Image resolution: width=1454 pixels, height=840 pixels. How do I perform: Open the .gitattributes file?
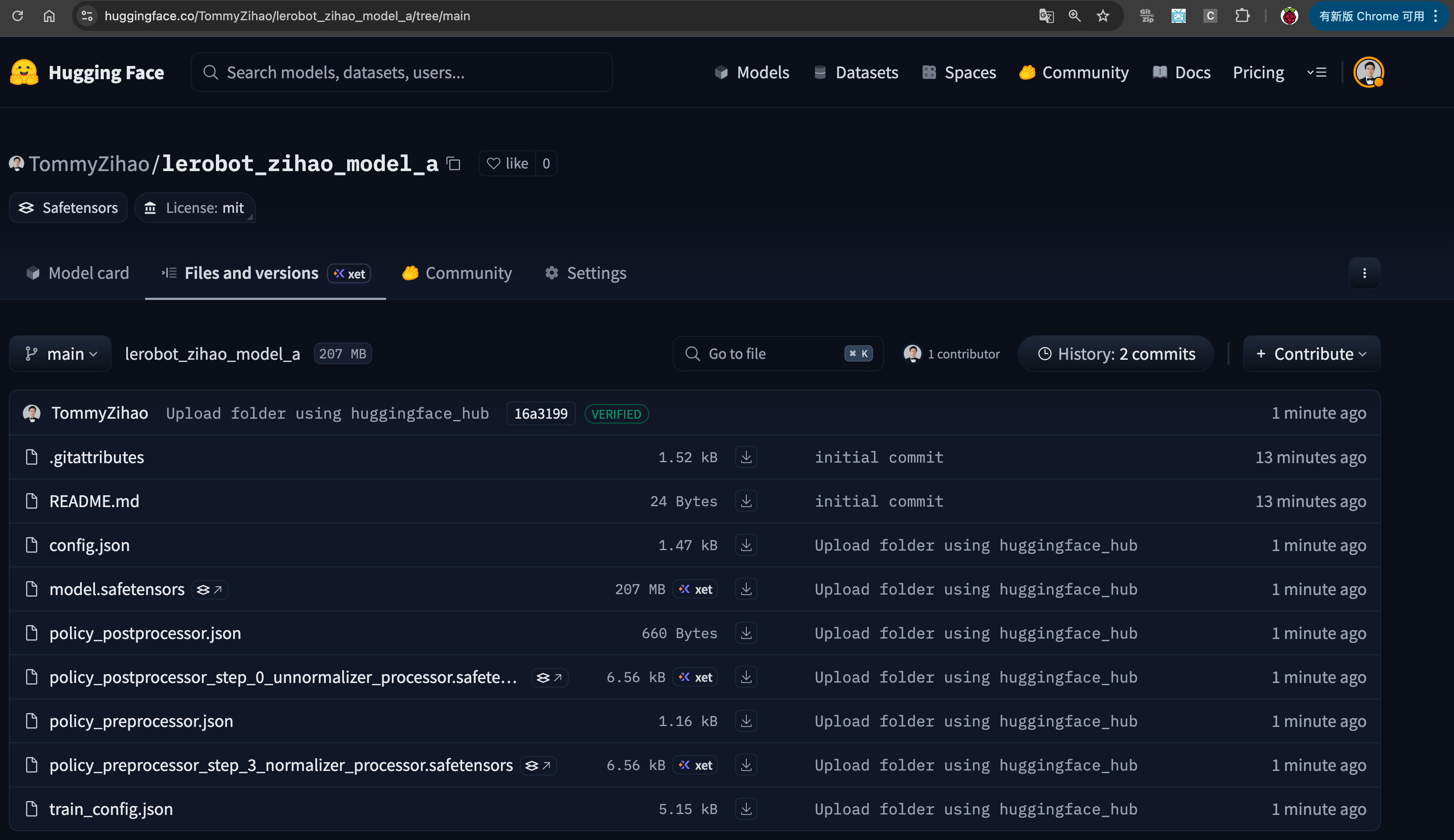click(97, 457)
